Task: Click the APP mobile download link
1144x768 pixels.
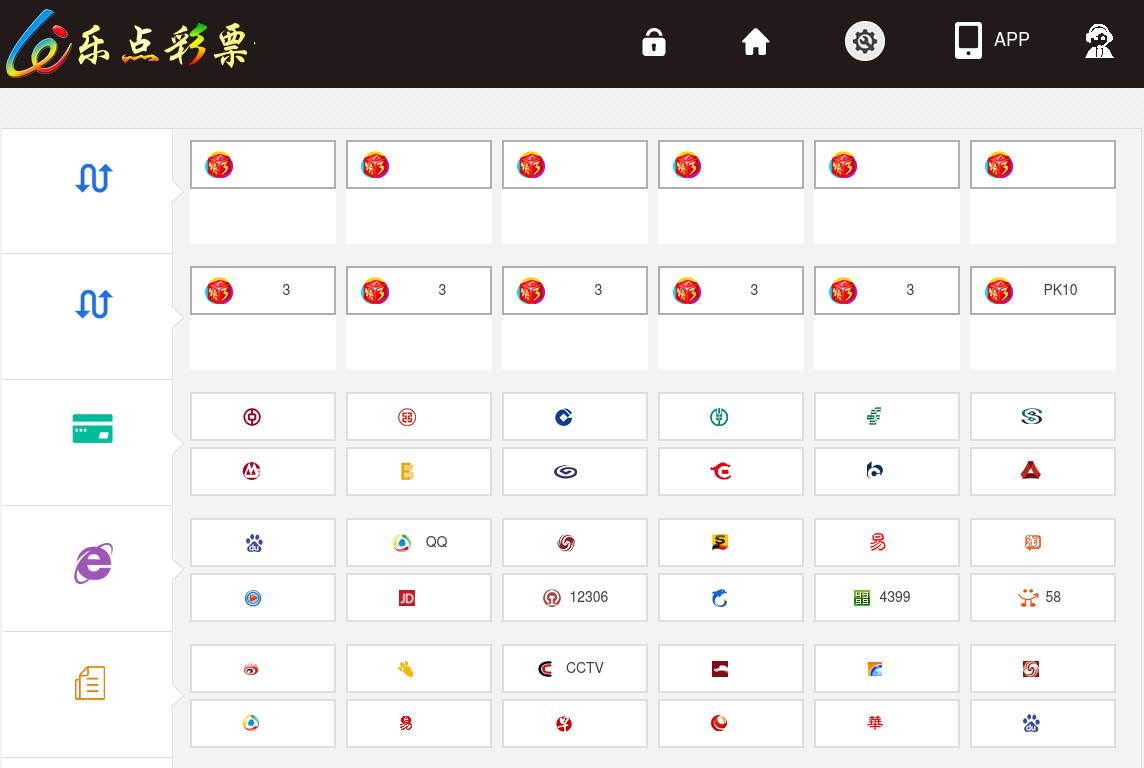Action: 992,40
